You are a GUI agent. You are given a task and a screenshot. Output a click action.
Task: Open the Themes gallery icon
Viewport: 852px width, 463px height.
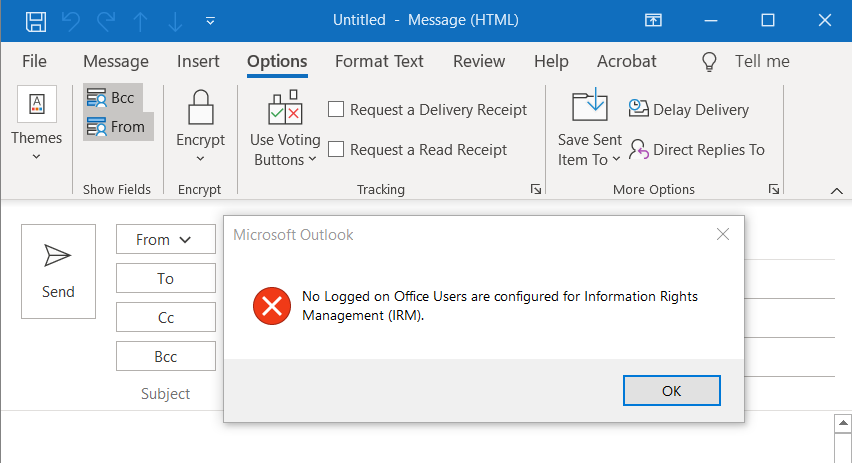click(x=37, y=104)
